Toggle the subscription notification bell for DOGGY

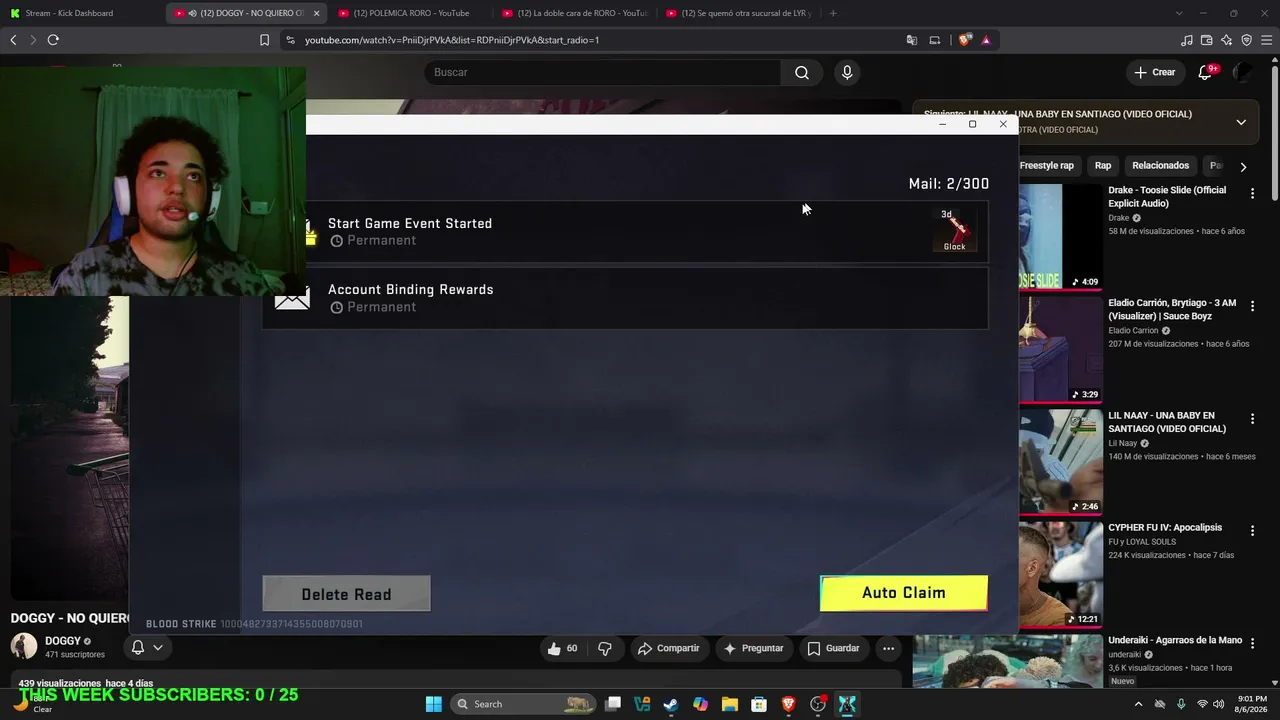[146, 647]
